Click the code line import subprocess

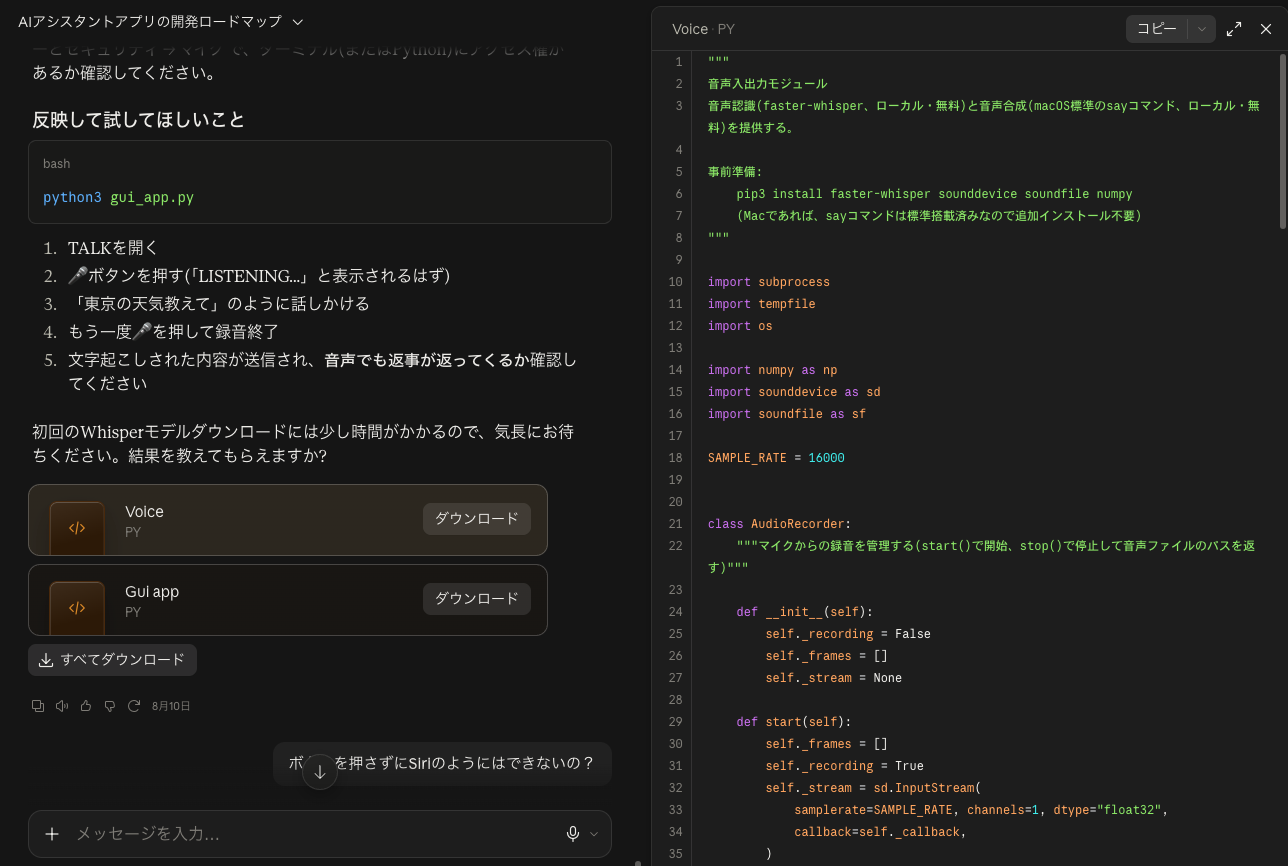(769, 282)
